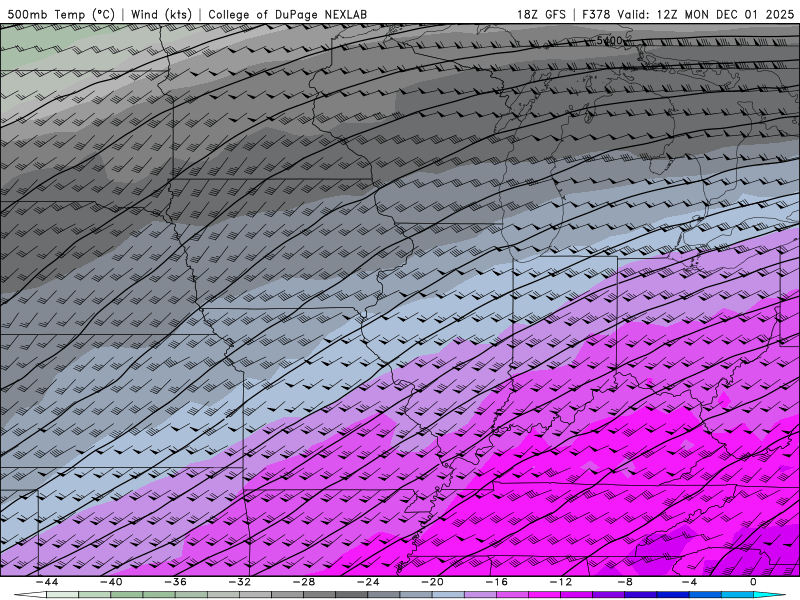Viewport: 800px width, 600px height.
Task: Click the '-4' colorbar value
Action: click(x=690, y=582)
